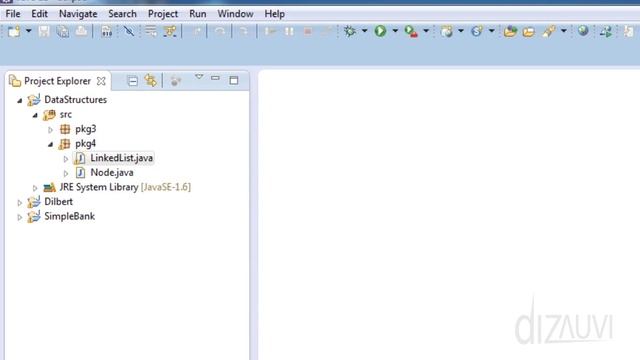
Task: Open the Search flashlight dropdown arrow
Action: click(x=564, y=31)
